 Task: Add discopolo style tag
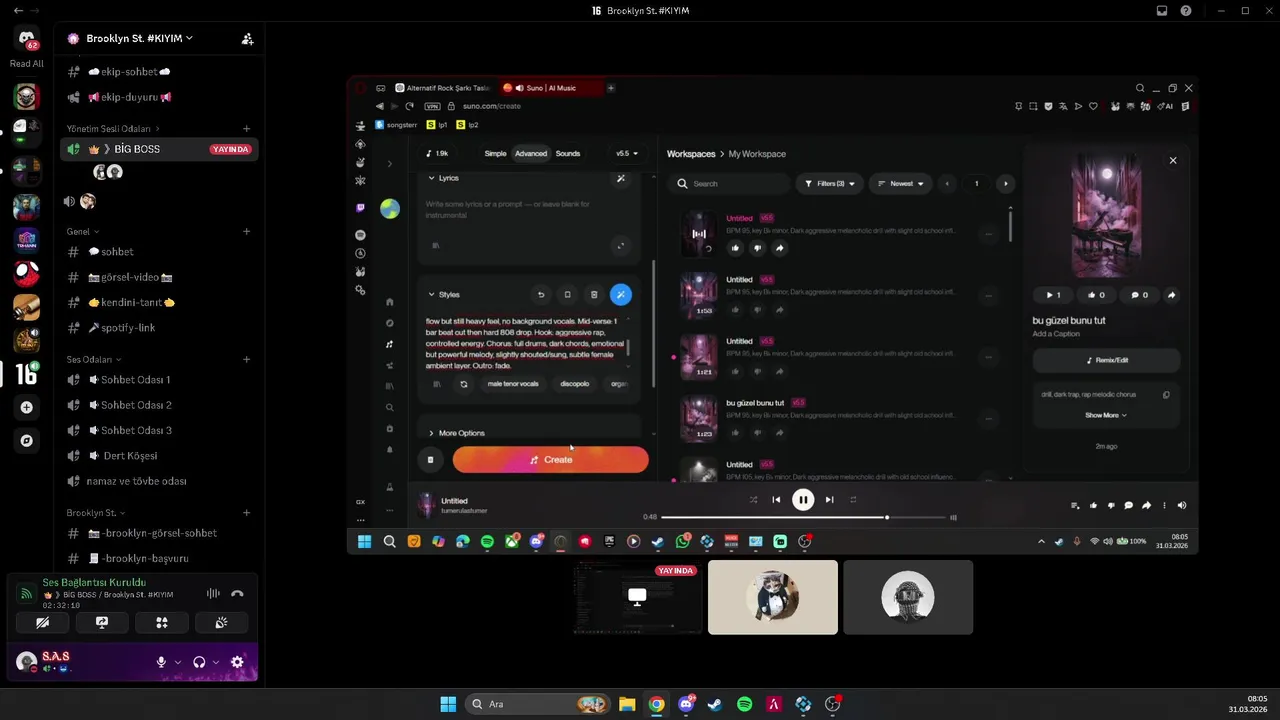pyautogui.click(x=575, y=384)
